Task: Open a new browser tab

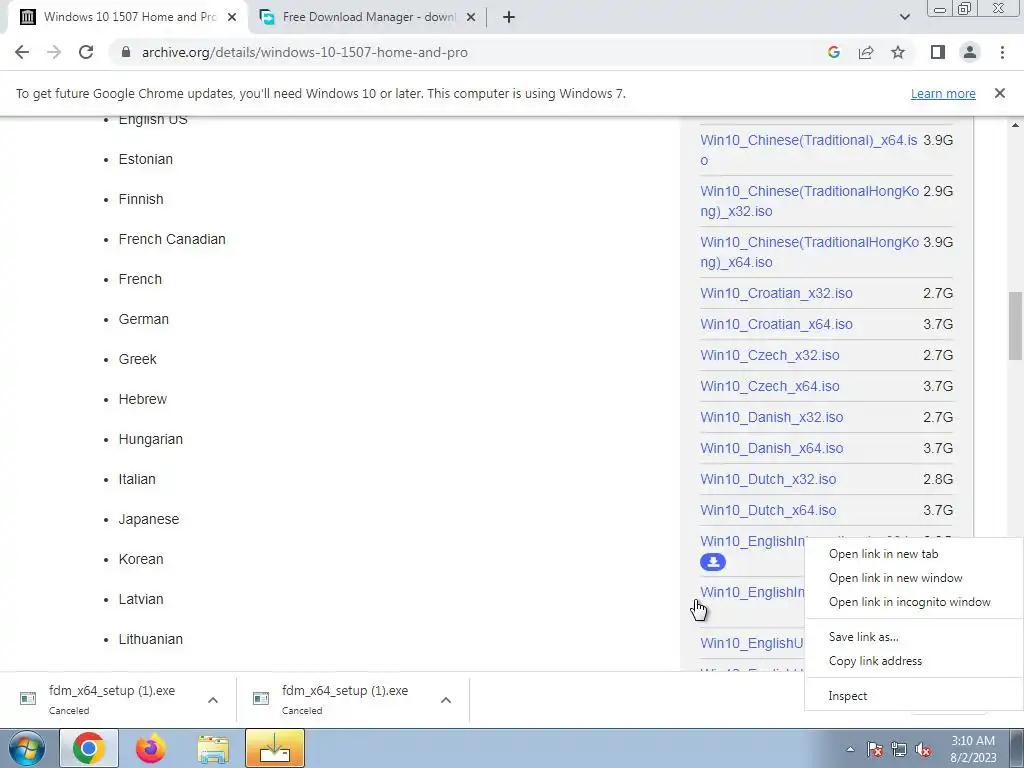Action: tap(509, 17)
